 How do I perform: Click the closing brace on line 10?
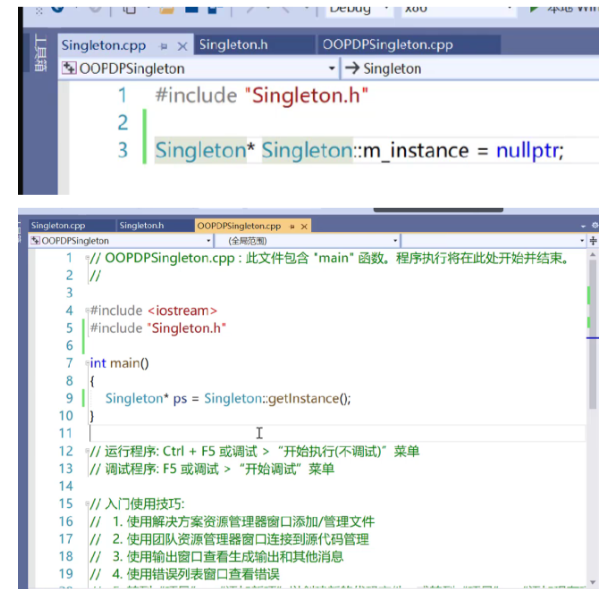pyautogui.click(x=92, y=416)
